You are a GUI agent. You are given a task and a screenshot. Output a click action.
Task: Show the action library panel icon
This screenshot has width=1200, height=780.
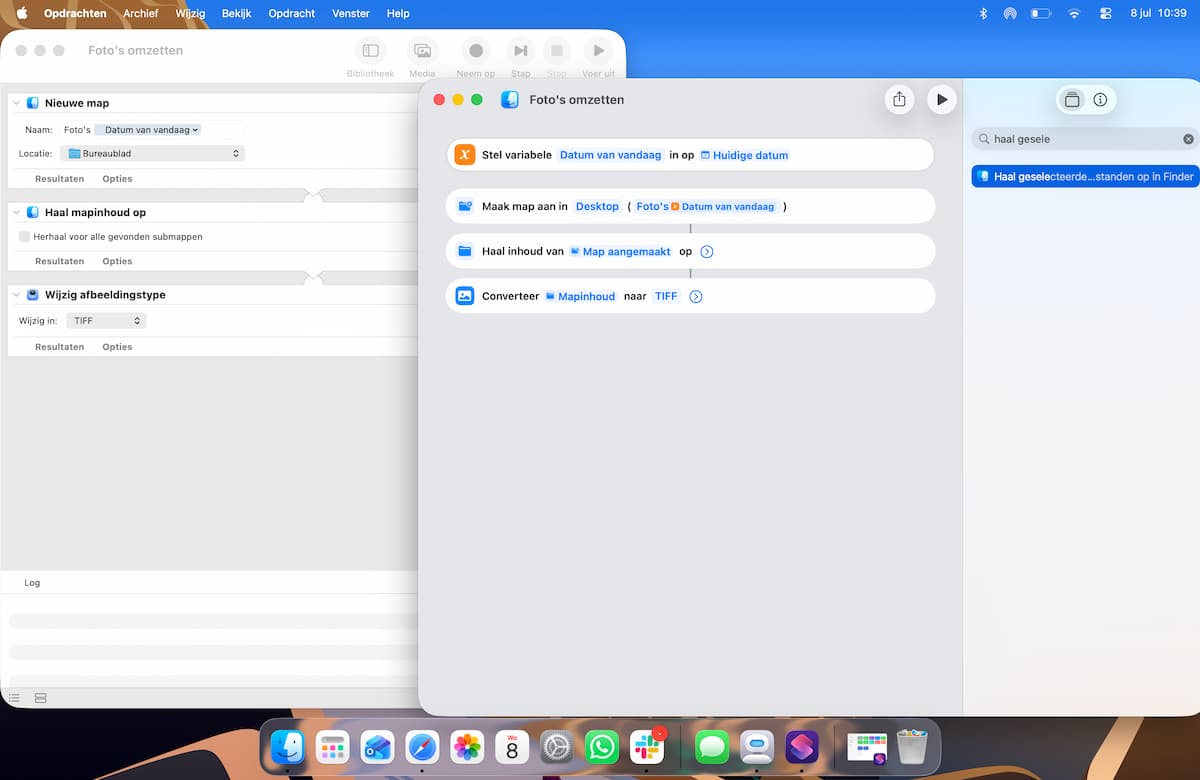coord(1072,100)
